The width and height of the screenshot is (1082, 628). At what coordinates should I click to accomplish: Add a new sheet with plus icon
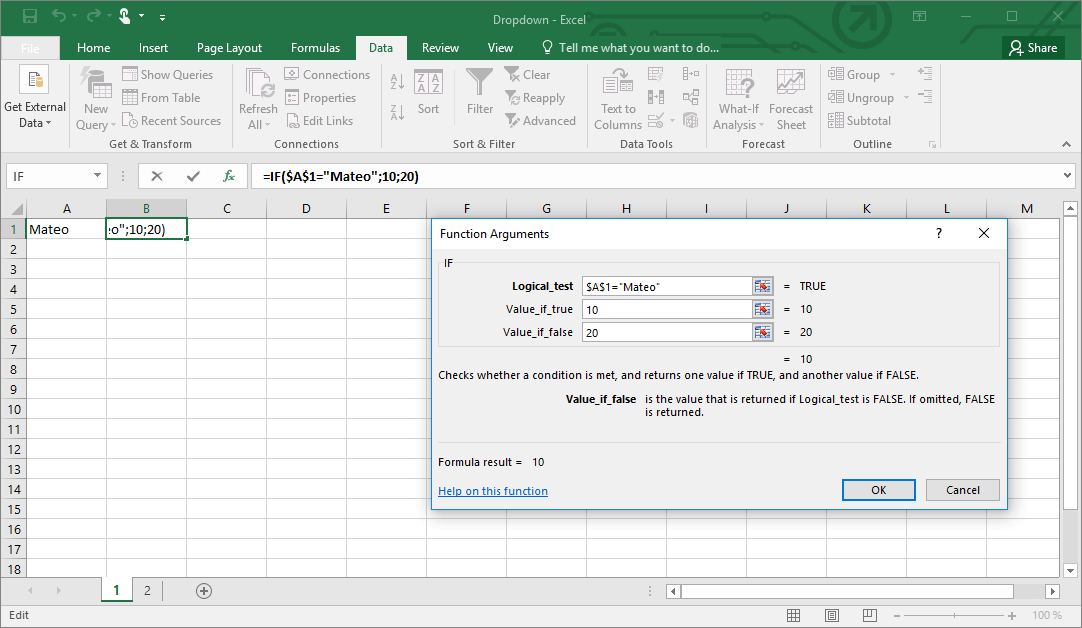click(204, 591)
